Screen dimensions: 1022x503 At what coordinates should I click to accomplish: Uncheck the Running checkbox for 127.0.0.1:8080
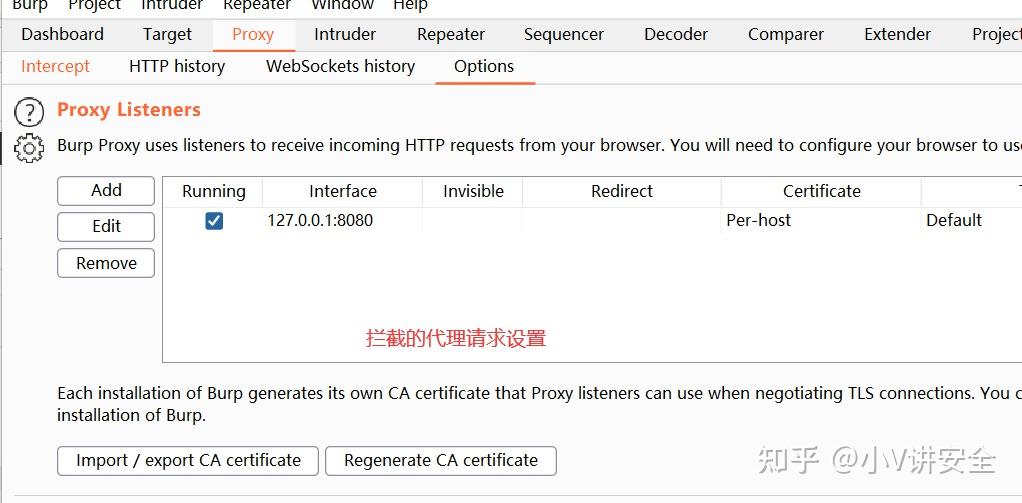(x=214, y=221)
